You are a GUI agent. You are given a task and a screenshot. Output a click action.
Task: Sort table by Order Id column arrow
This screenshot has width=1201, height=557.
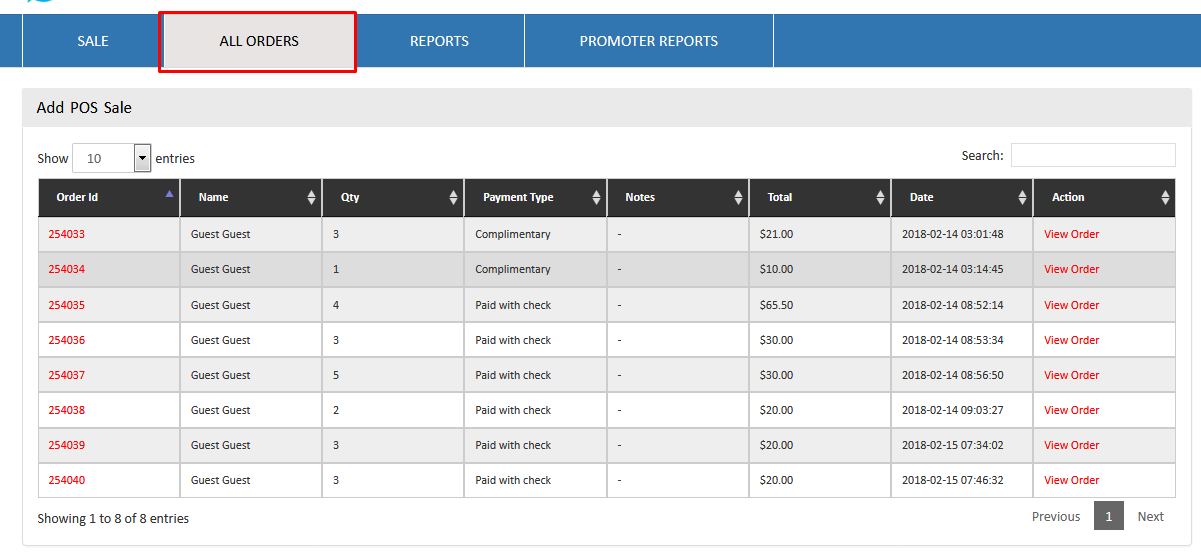169,194
